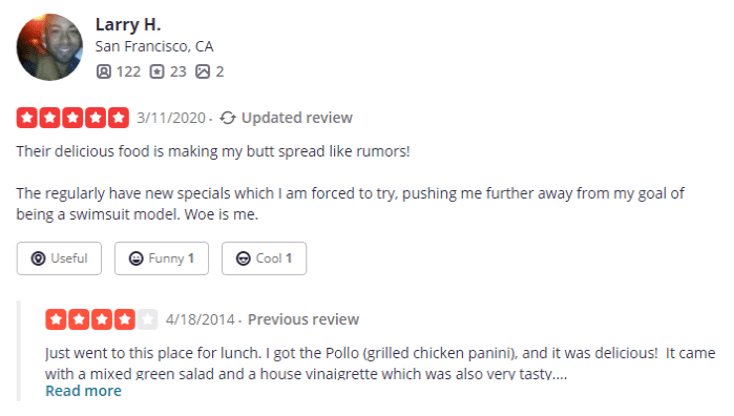734x416 pixels.
Task: Open Larry H.'s profile photo
Action: click(x=50, y=47)
